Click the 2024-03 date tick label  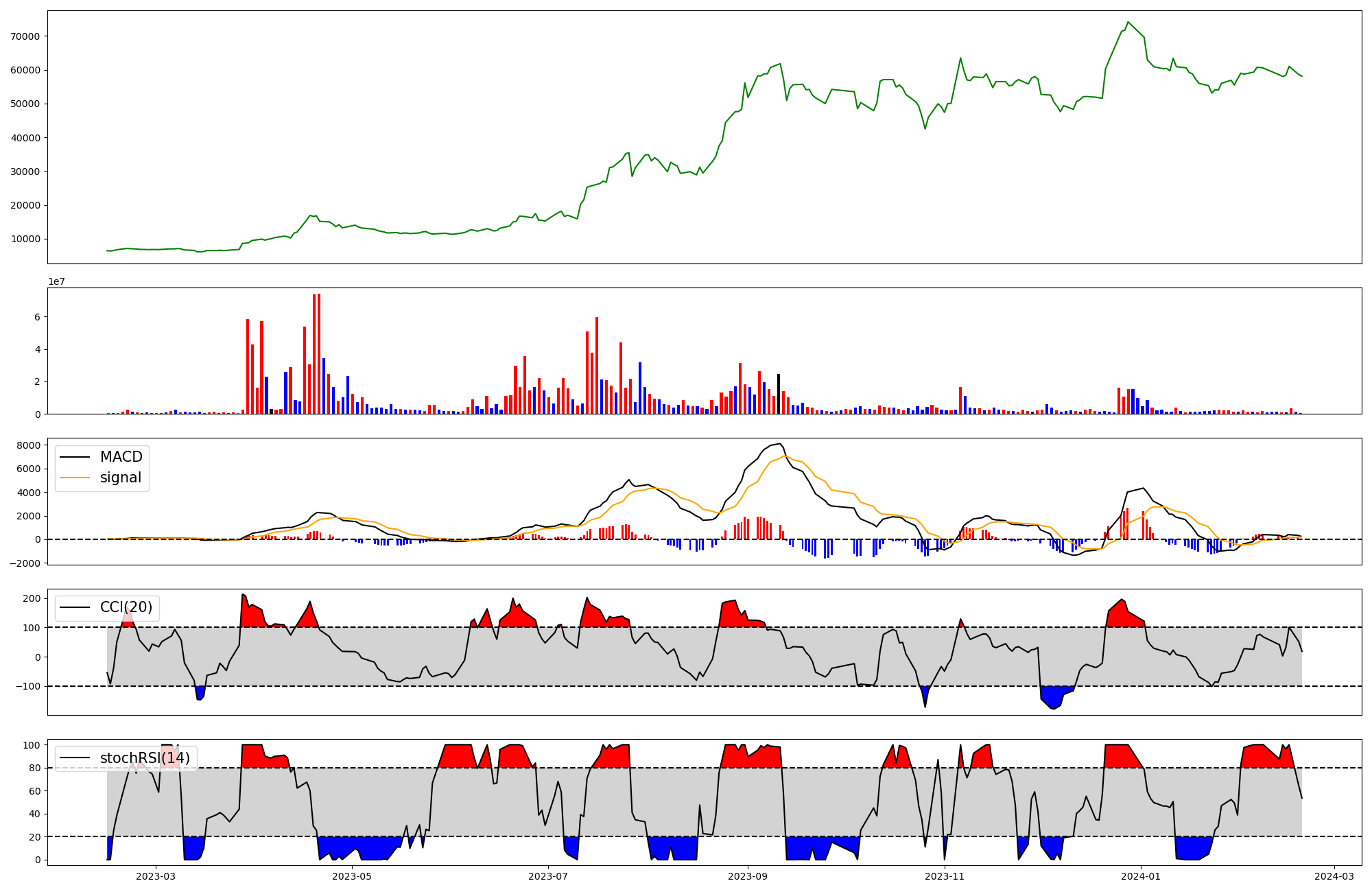coord(1334,876)
